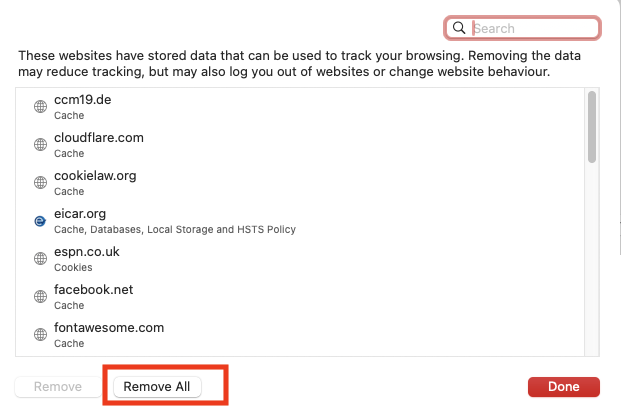621x416 pixels.
Task: Click the blue eicar.org favicon
Action: coord(40,221)
